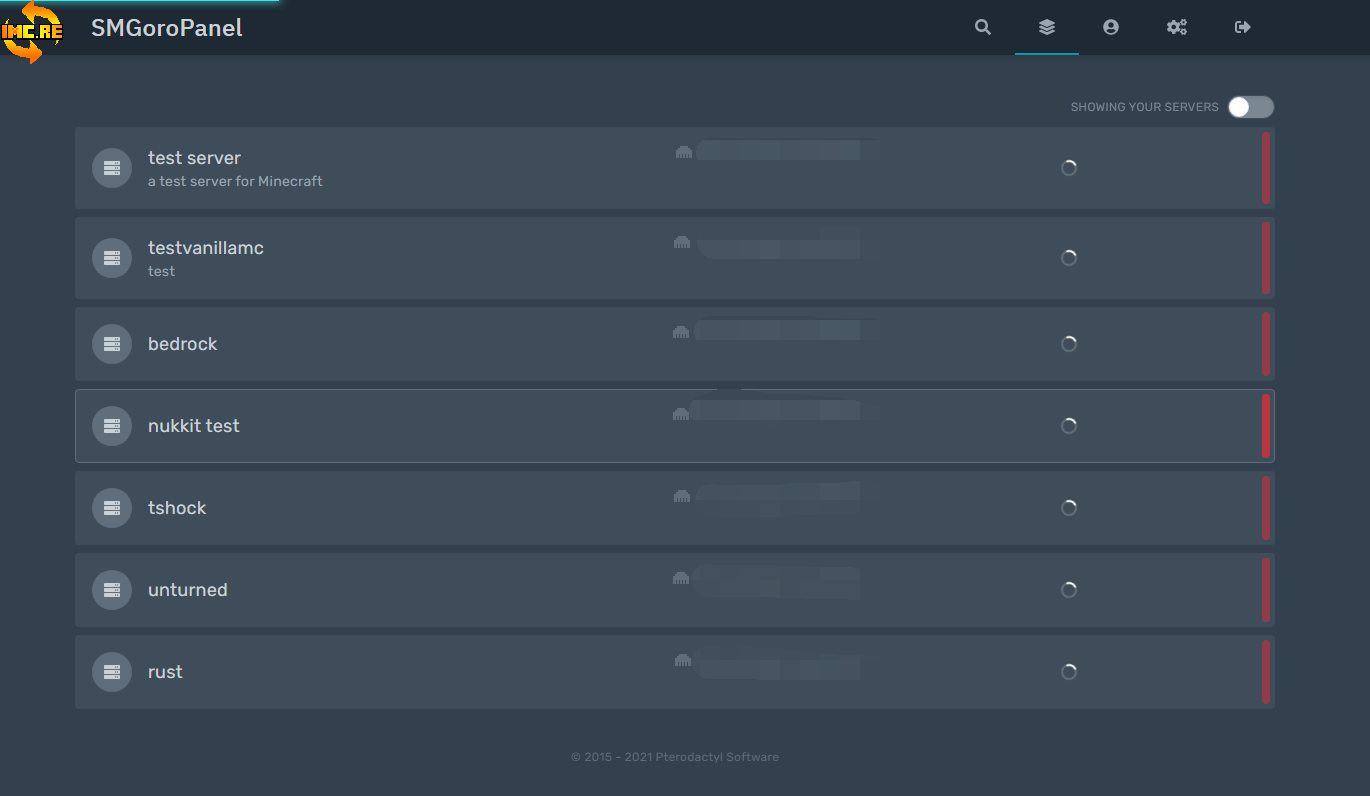Open the admin gears icon

(x=1177, y=27)
